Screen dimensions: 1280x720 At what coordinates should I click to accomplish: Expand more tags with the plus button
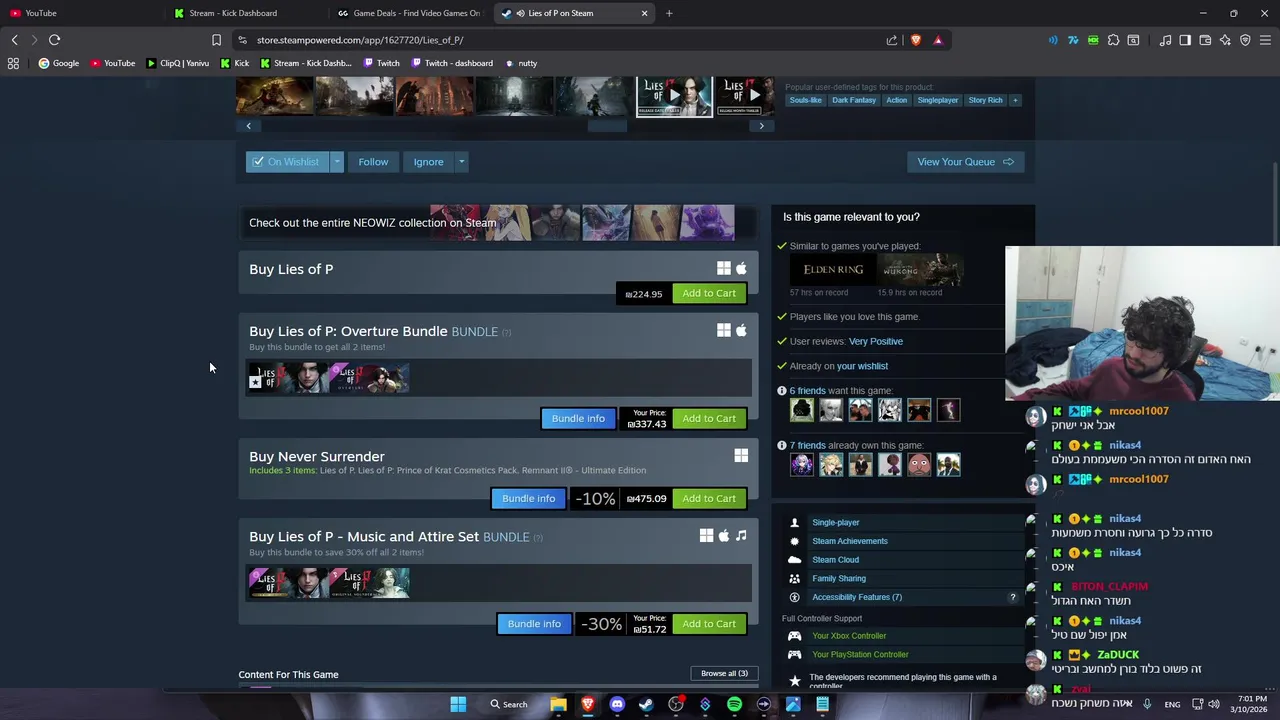click(1015, 100)
